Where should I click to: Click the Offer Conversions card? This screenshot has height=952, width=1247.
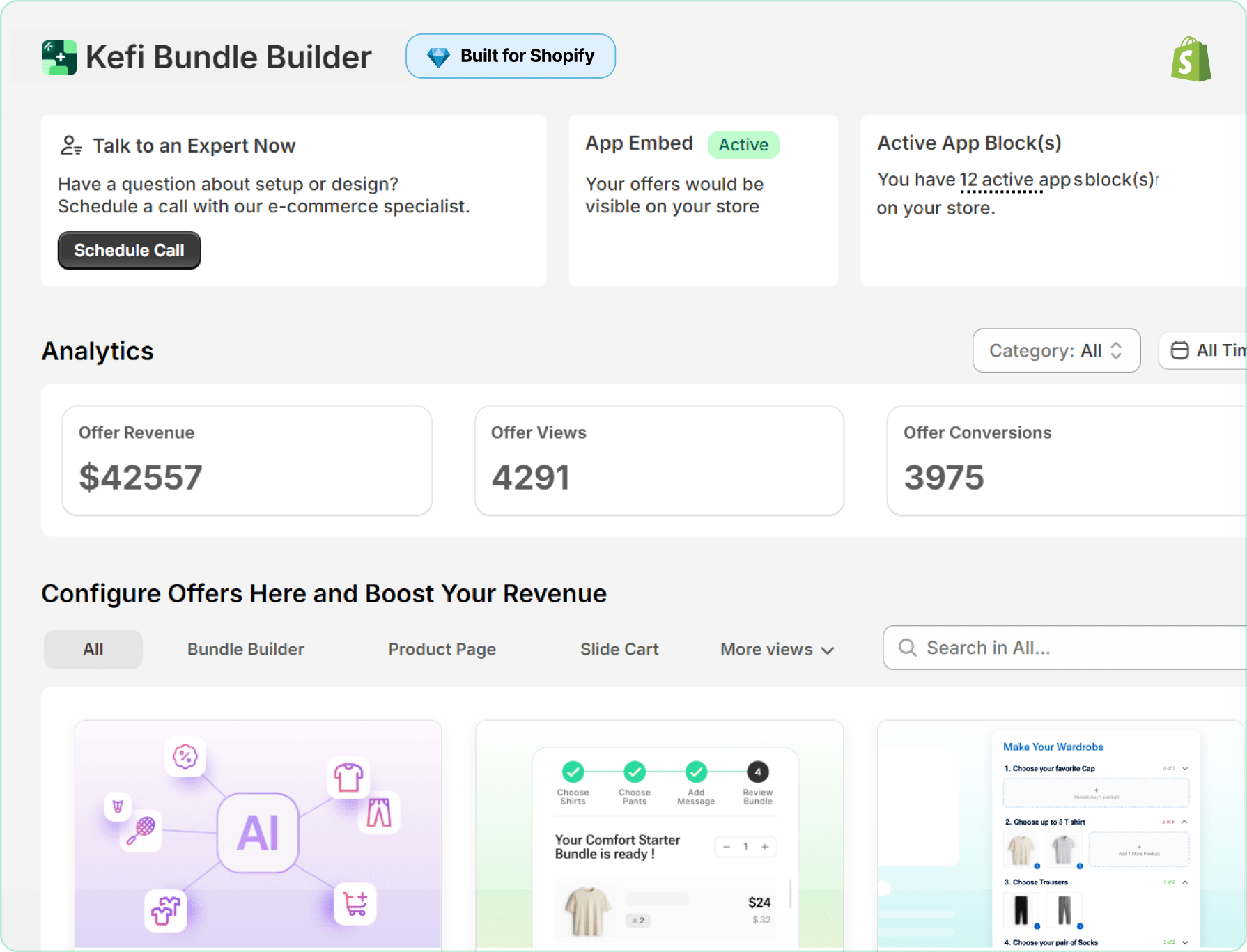click(x=1067, y=460)
